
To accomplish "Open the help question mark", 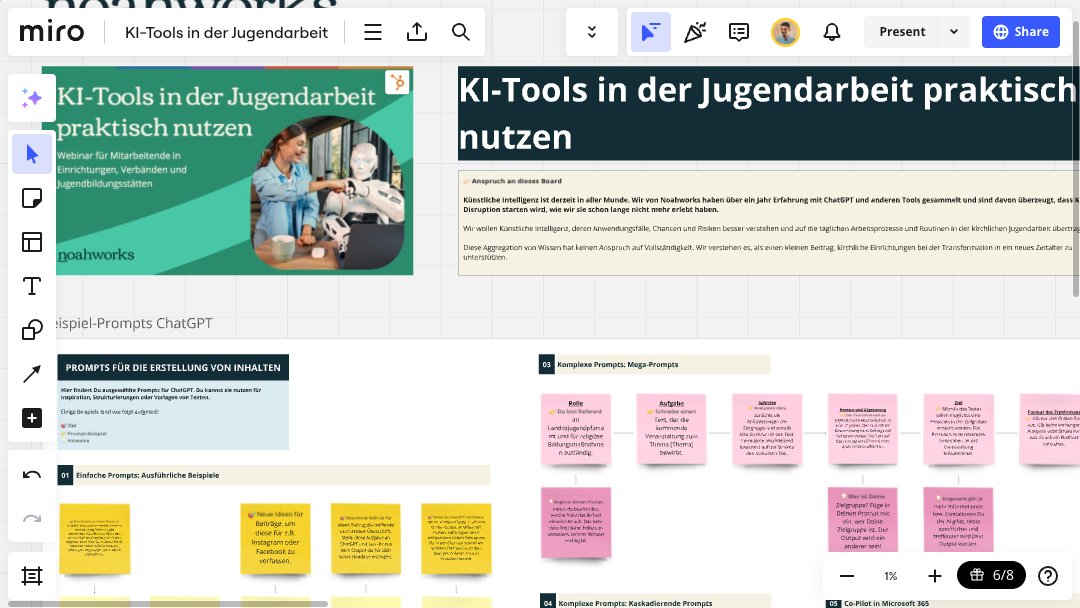I will click(1048, 576).
